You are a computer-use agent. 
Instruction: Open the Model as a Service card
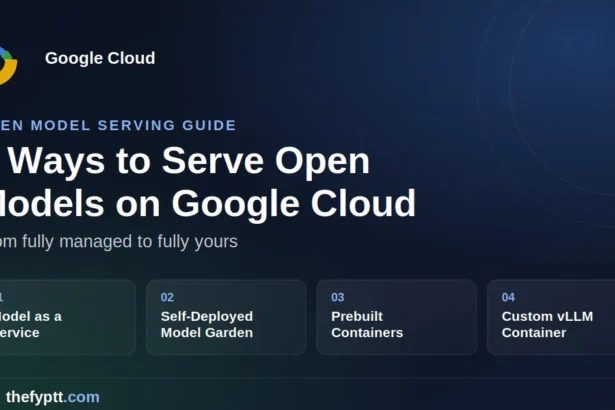coord(67,317)
